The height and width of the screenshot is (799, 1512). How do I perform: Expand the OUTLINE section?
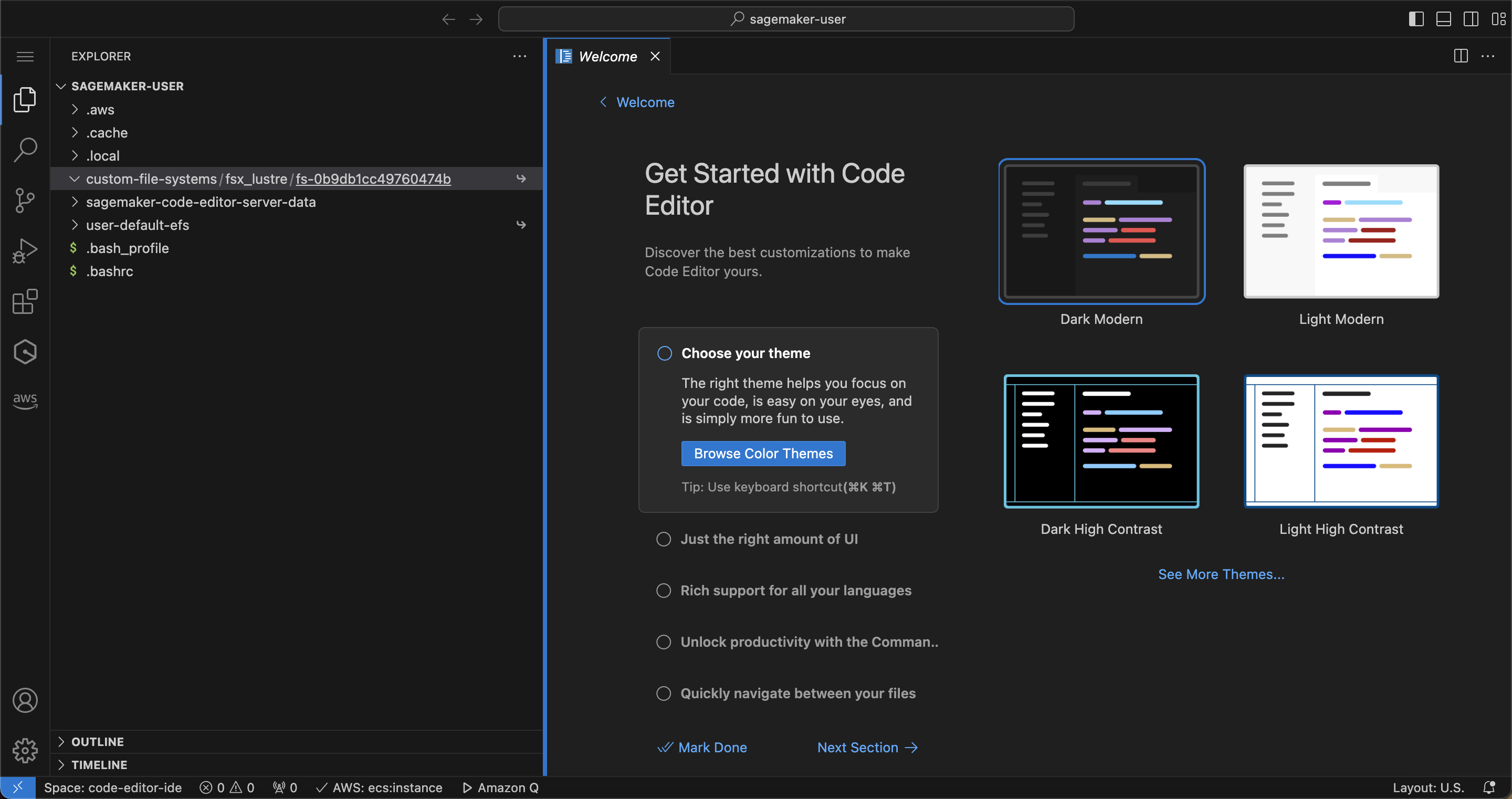click(x=98, y=741)
